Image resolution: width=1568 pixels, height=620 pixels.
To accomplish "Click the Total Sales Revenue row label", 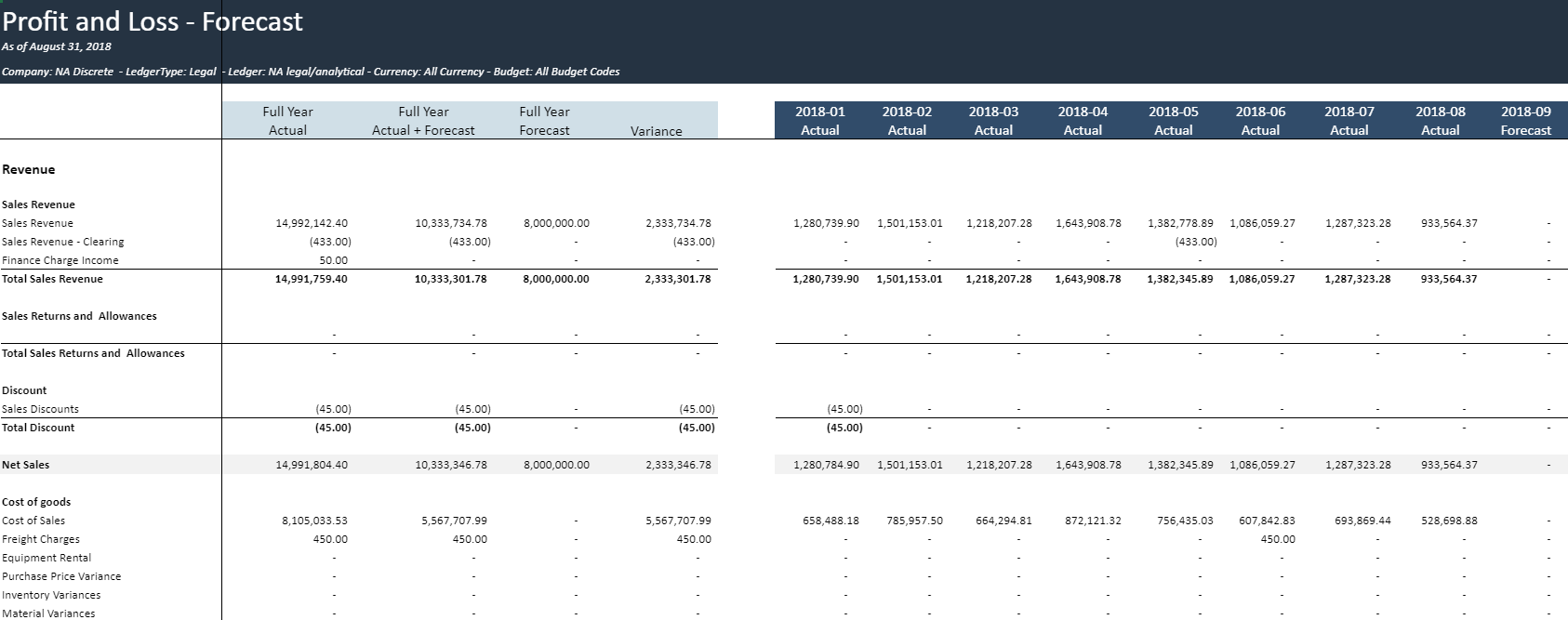I will coord(53,279).
